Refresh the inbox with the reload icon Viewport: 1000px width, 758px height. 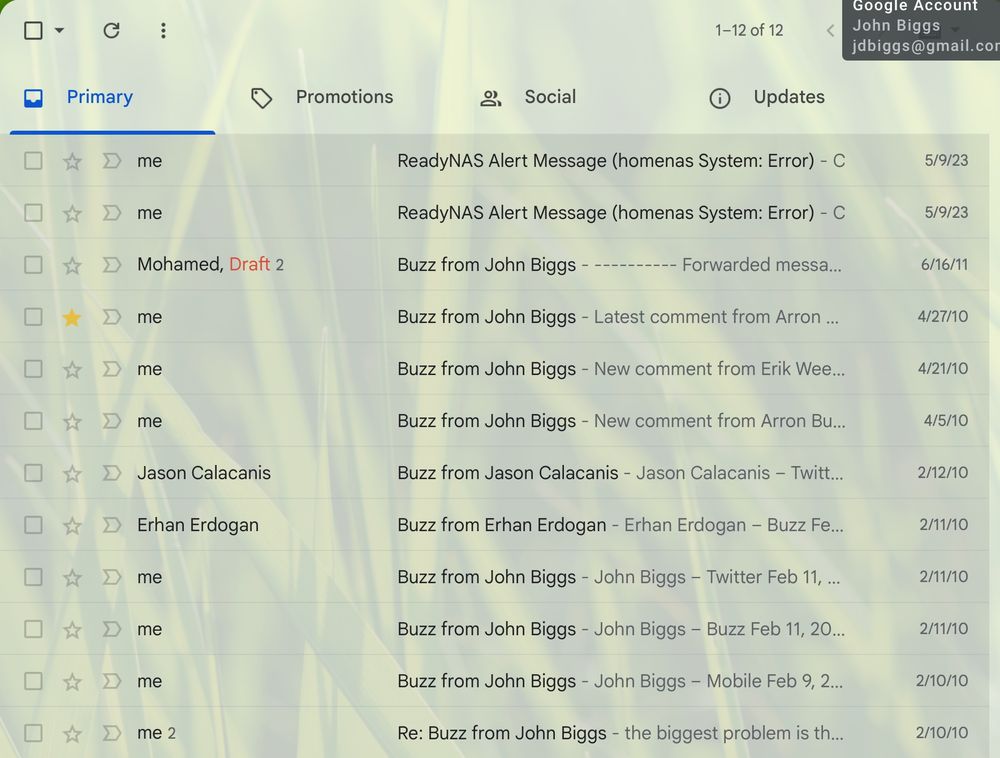point(111,30)
